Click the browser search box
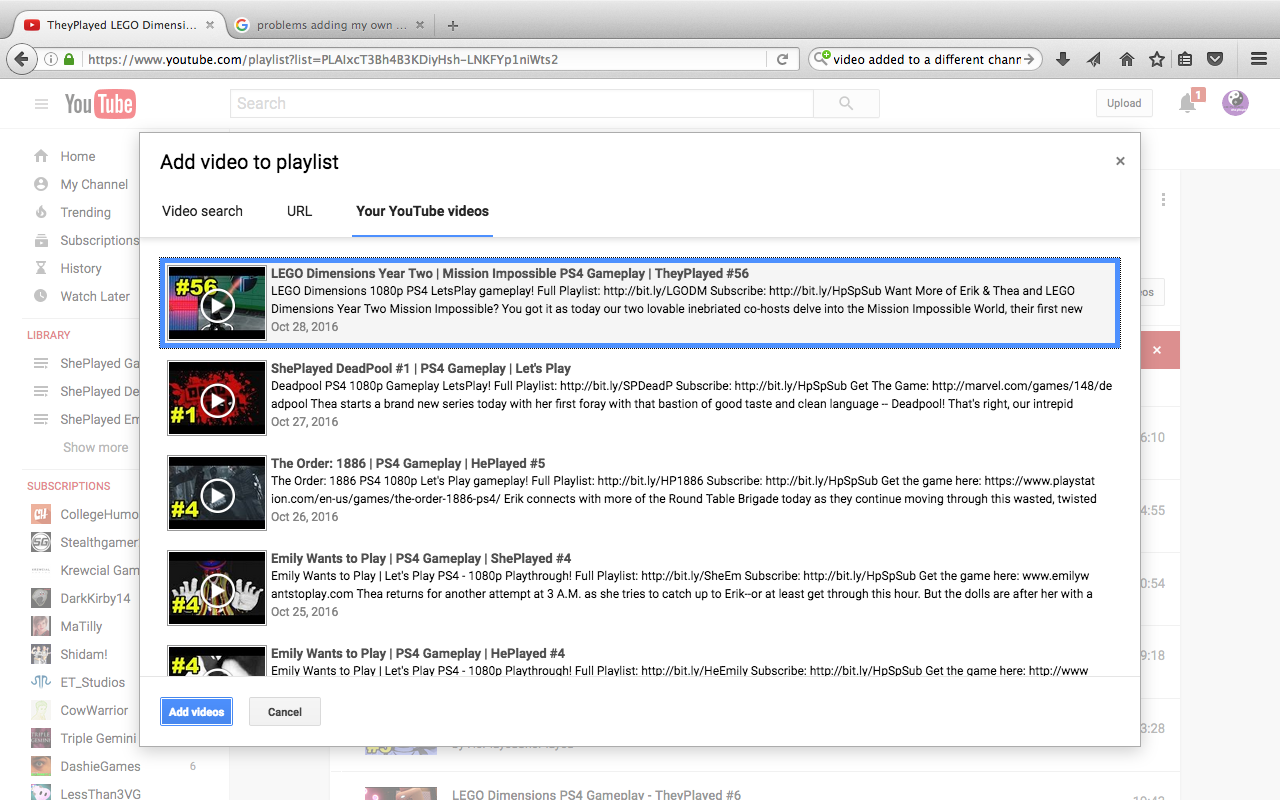The width and height of the screenshot is (1280, 800). (925, 60)
